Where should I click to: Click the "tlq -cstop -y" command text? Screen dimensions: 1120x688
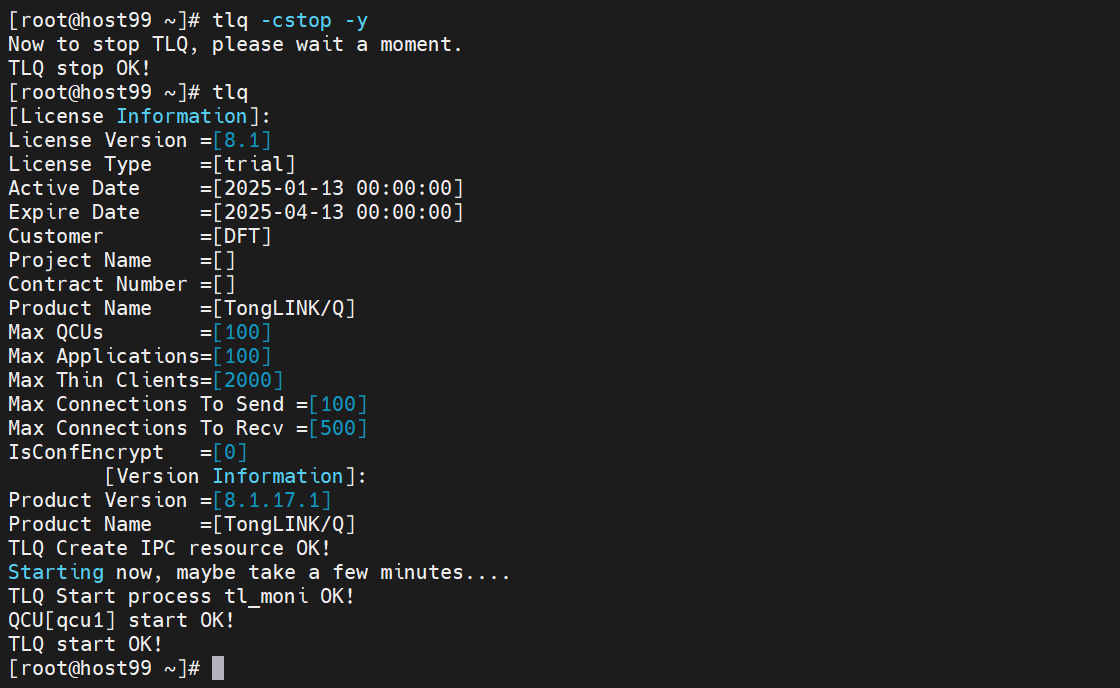click(290, 20)
